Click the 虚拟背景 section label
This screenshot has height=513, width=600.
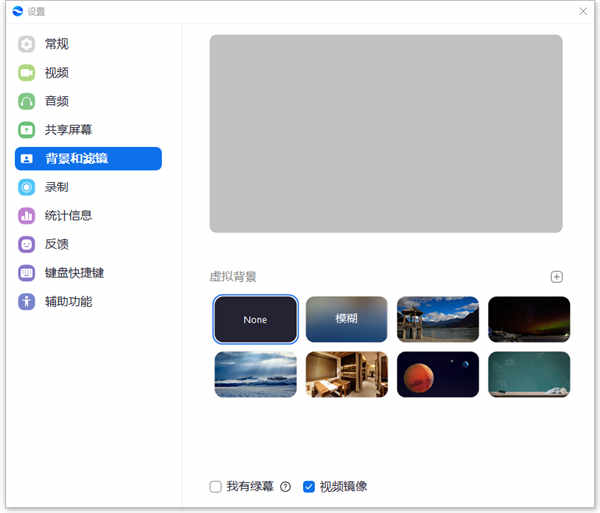tap(233, 277)
